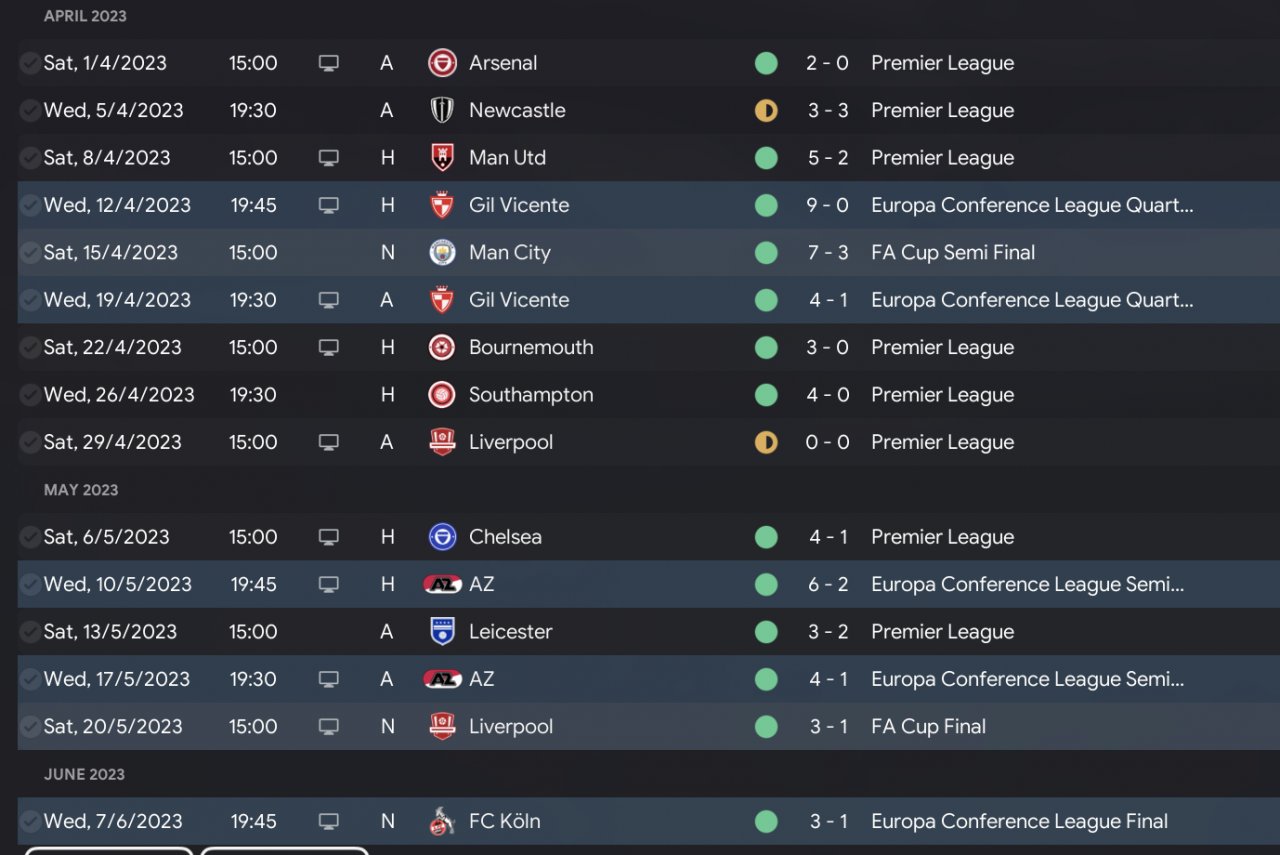Screen dimensions: 1280x855
Task: Click the Leicester club crest
Action: point(442,632)
